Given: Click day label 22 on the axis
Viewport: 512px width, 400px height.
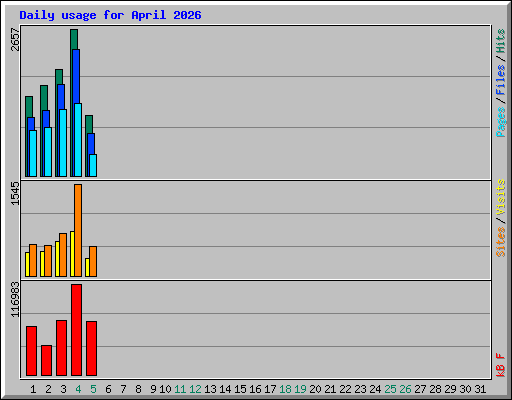Looking at the screenshot, I should tap(345, 389).
